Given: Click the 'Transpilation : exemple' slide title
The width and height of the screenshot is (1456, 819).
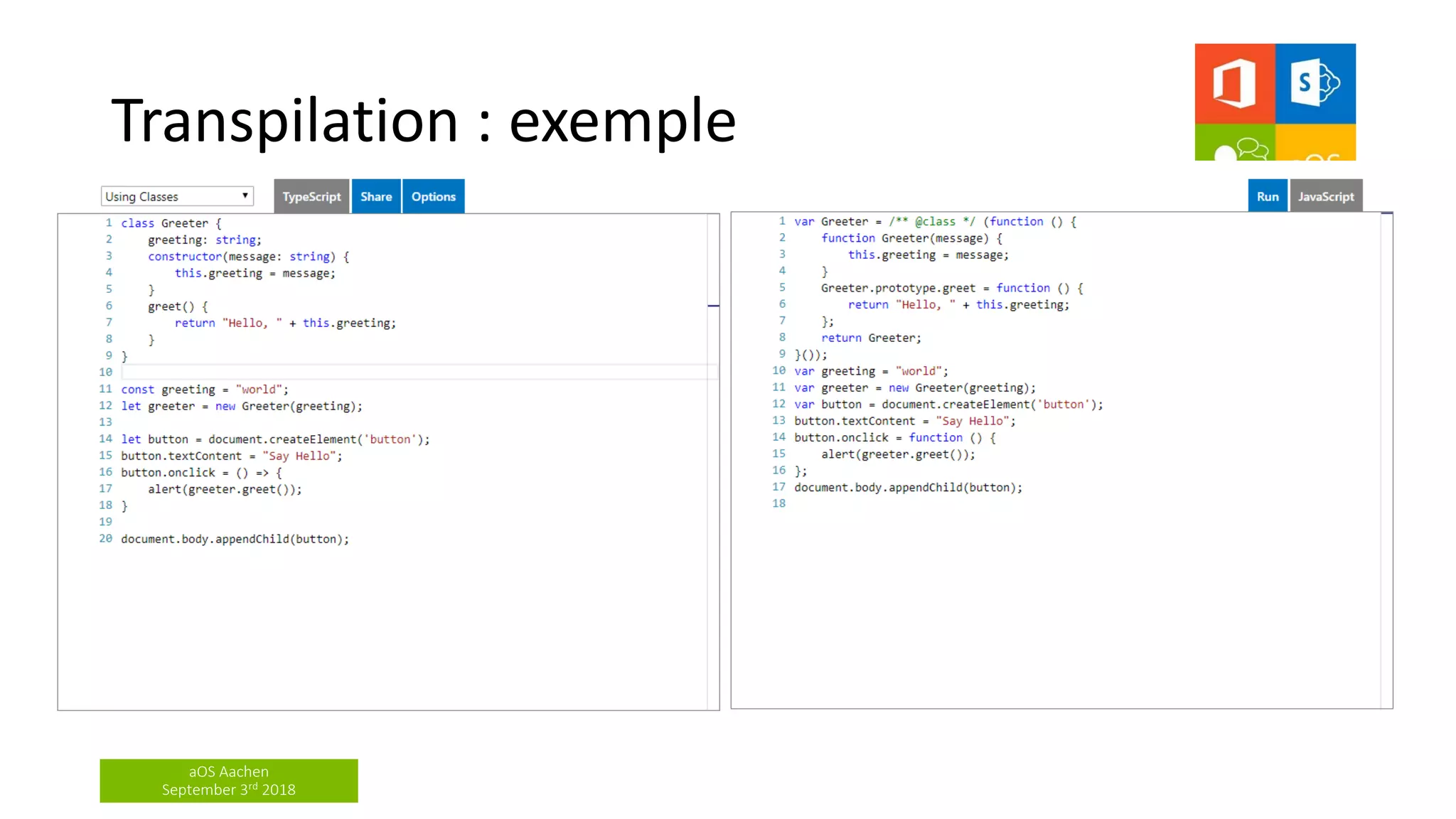Looking at the screenshot, I should point(423,121).
